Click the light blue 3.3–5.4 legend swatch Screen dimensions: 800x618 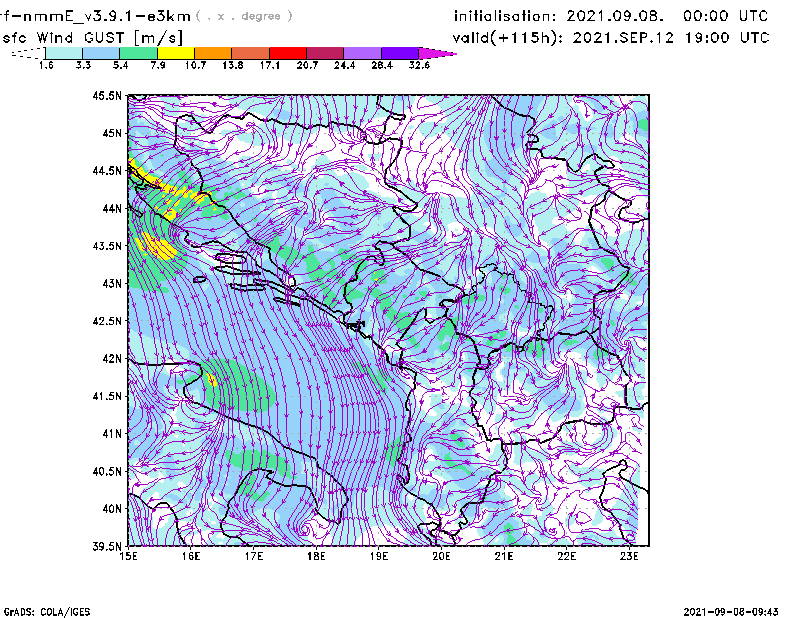pos(101,53)
